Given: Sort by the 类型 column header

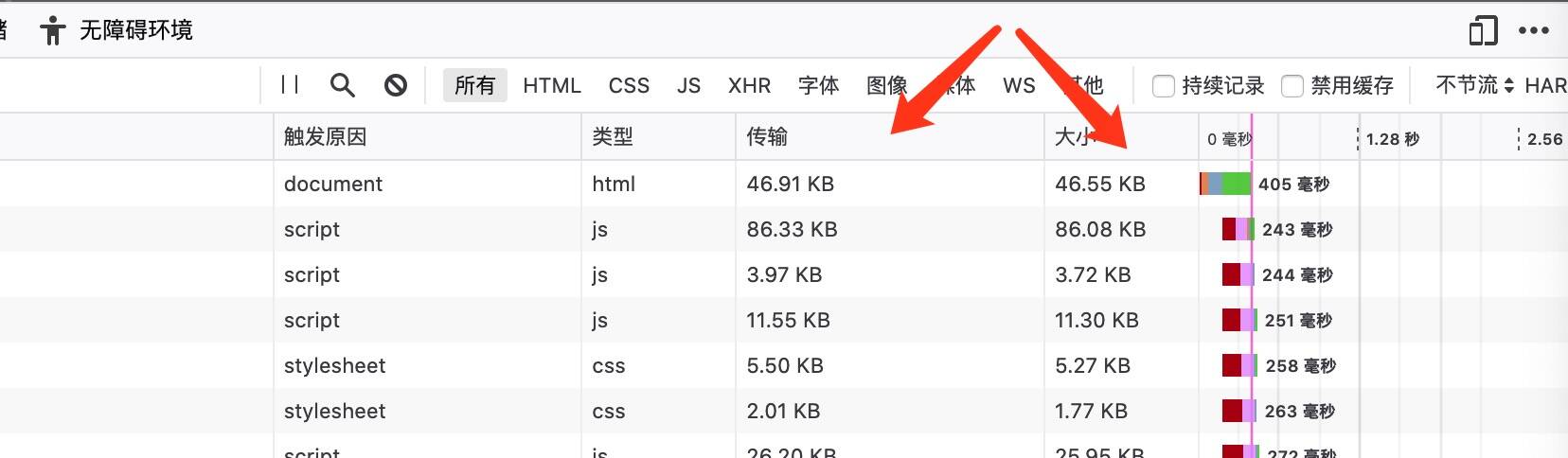Looking at the screenshot, I should (613, 137).
